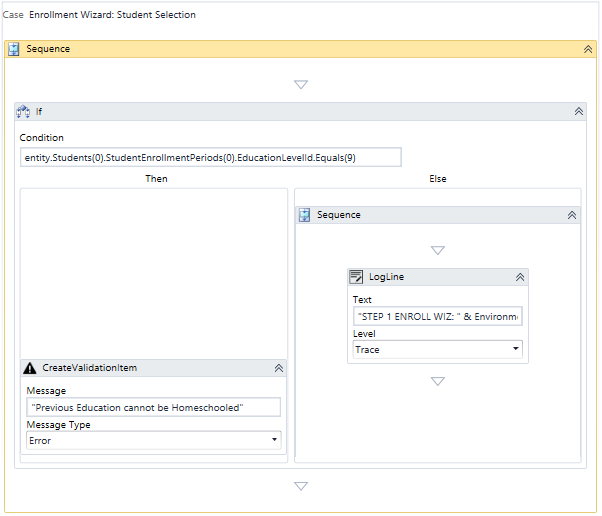Click the drop arrow below the If activity

pos(301,486)
